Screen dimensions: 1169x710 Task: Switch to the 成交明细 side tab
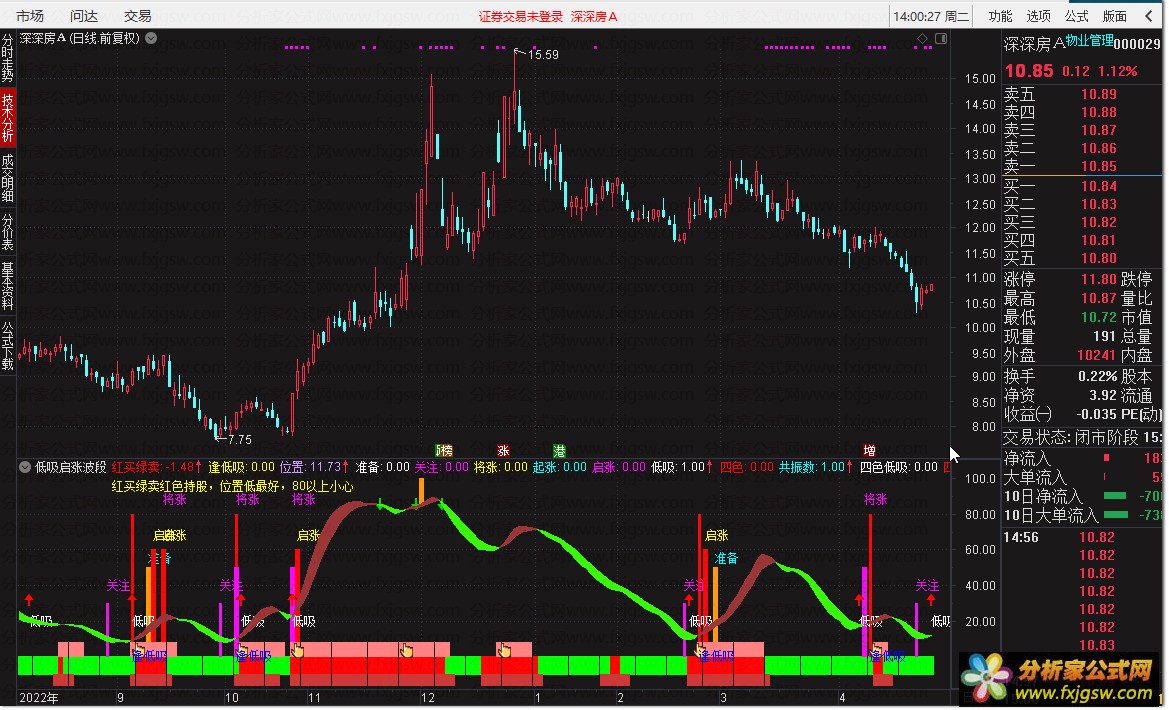(7, 178)
